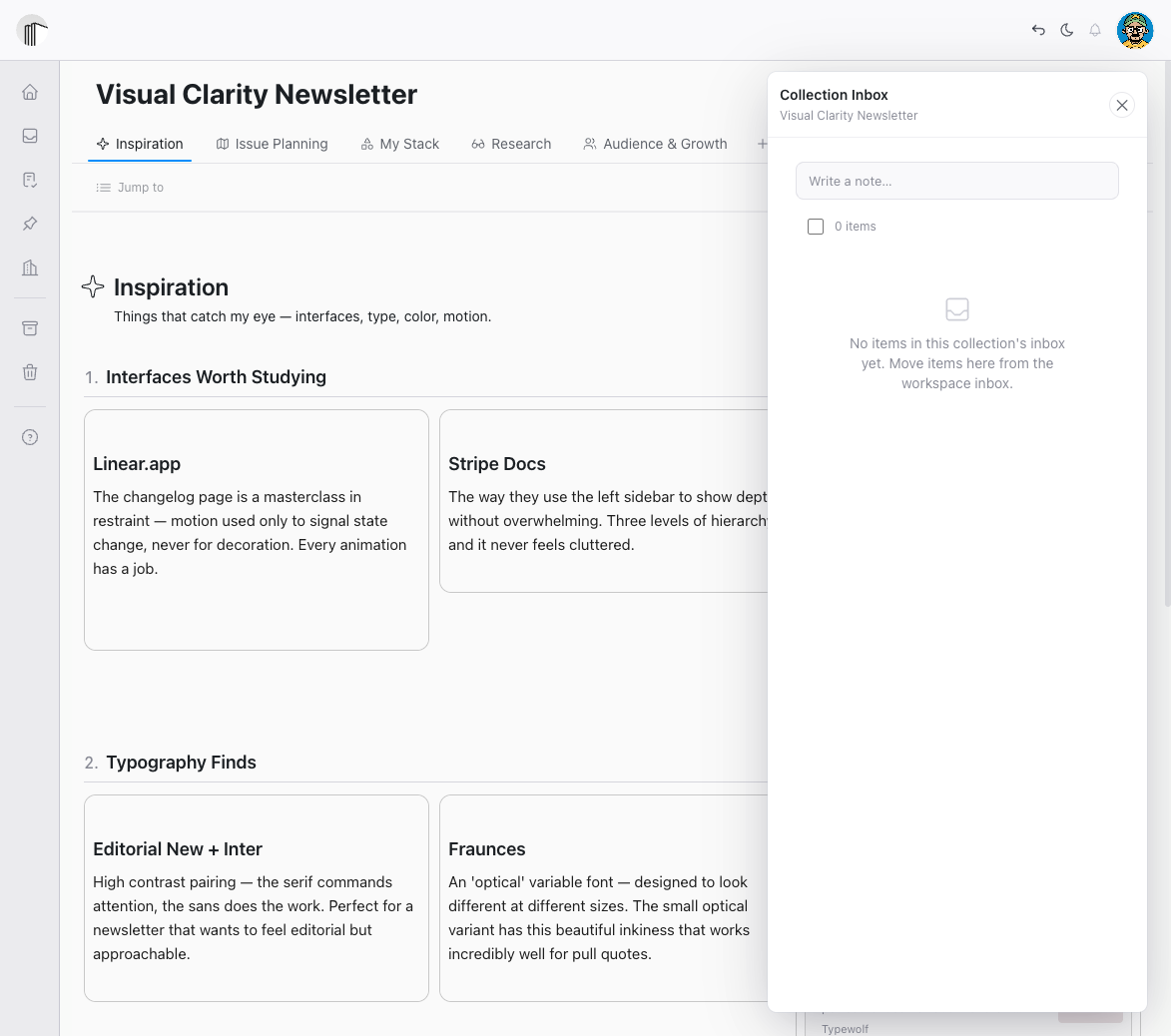Toggle dark mode moon icon
1171x1036 pixels.
tap(1066, 30)
